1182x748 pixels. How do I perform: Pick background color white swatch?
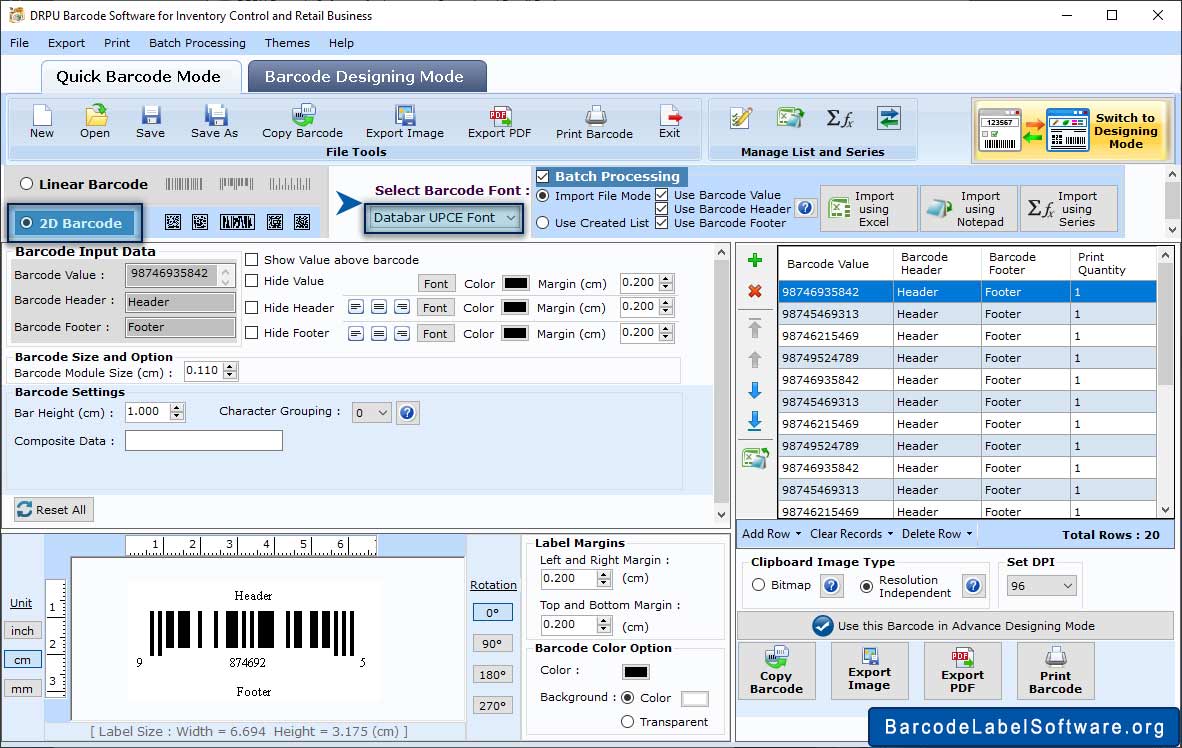(x=694, y=699)
